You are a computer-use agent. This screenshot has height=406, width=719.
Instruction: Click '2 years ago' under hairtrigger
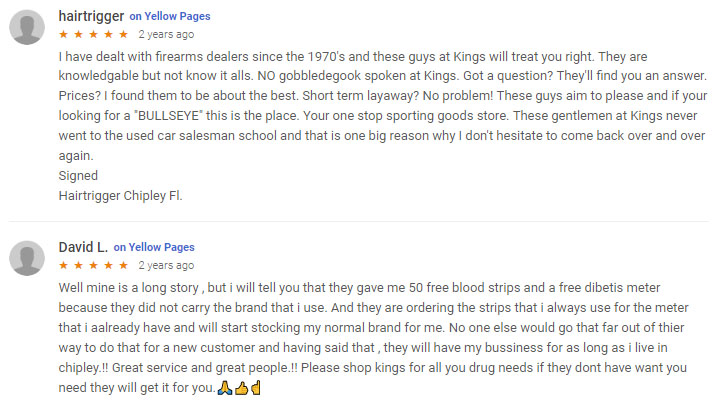166,34
